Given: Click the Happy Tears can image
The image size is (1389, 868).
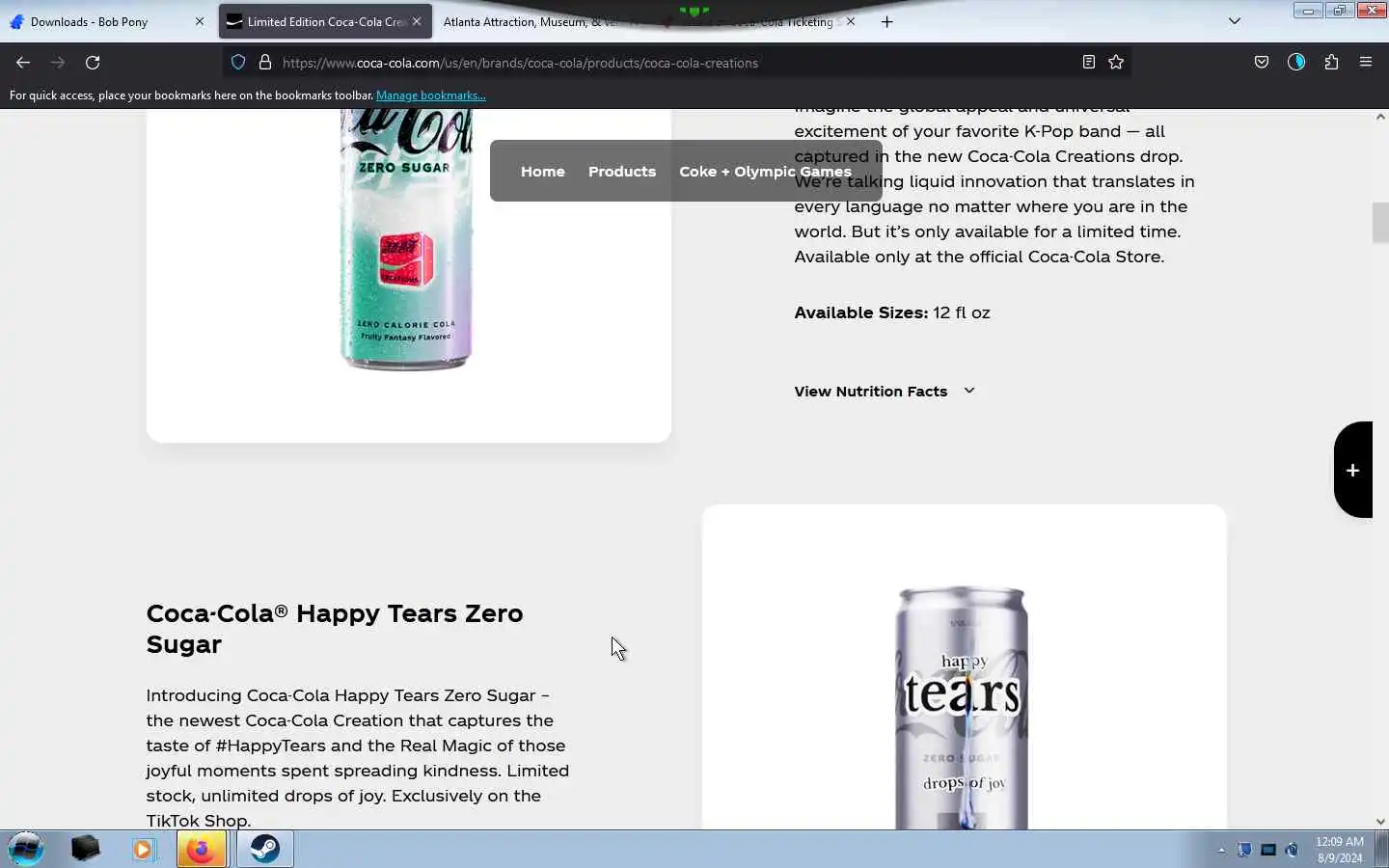Looking at the screenshot, I should (x=962, y=708).
